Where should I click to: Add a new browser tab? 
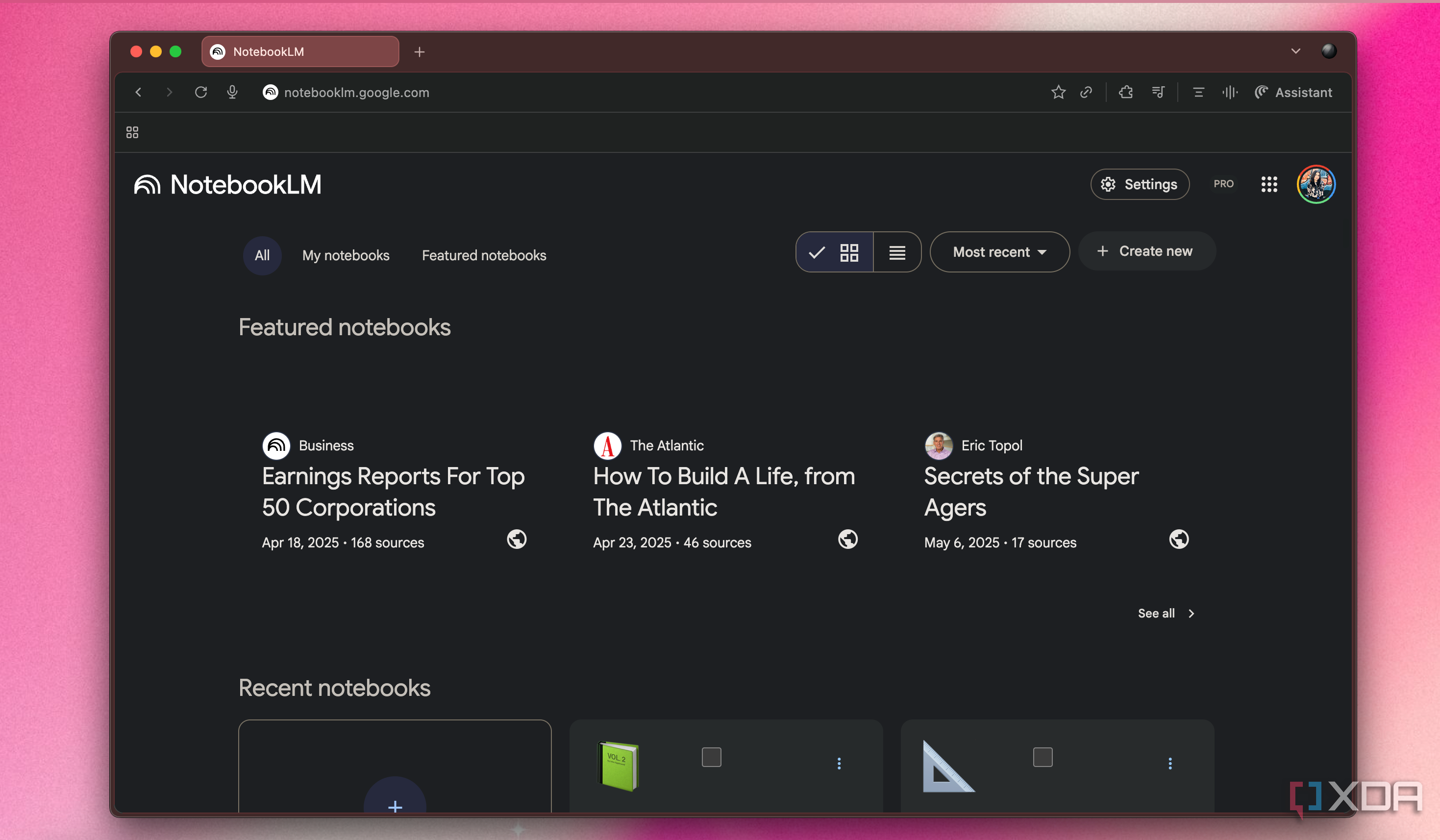point(420,52)
